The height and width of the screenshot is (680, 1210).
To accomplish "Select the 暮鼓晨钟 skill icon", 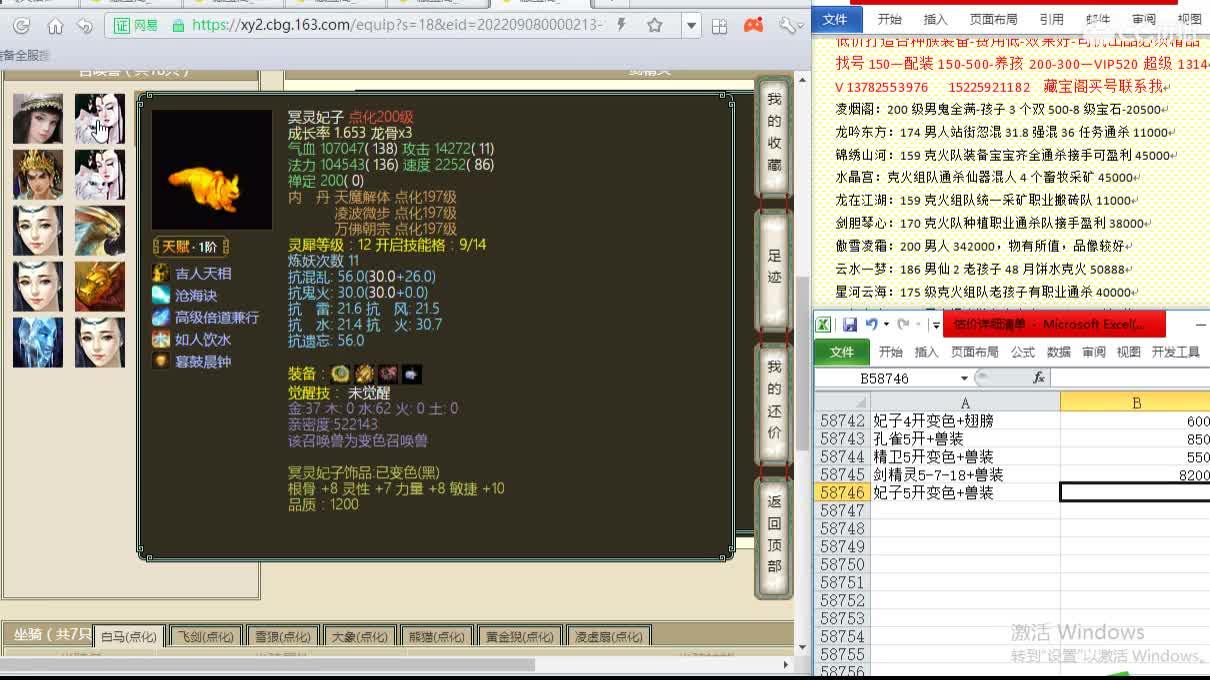I will point(160,361).
